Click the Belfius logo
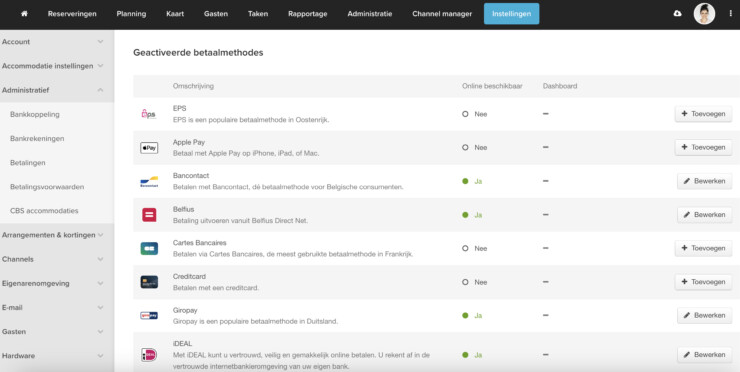The width and height of the screenshot is (740, 372). (x=149, y=215)
